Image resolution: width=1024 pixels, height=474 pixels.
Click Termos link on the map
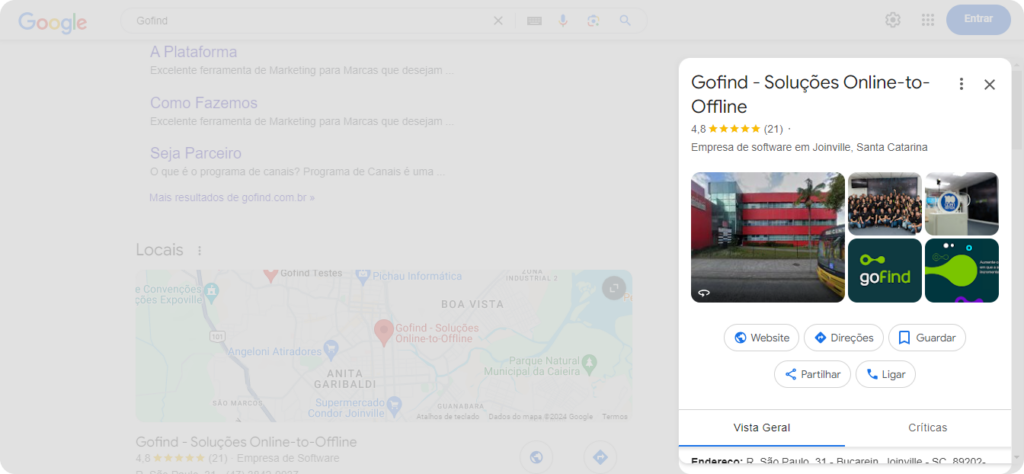[x=615, y=417]
